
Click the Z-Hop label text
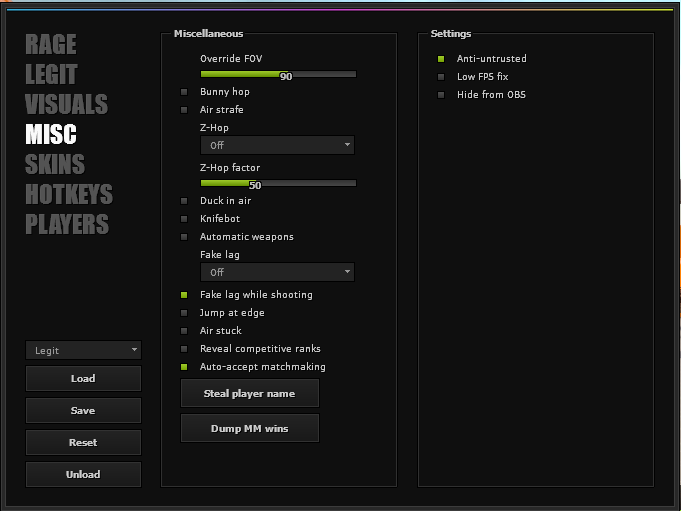pyautogui.click(x=214, y=128)
